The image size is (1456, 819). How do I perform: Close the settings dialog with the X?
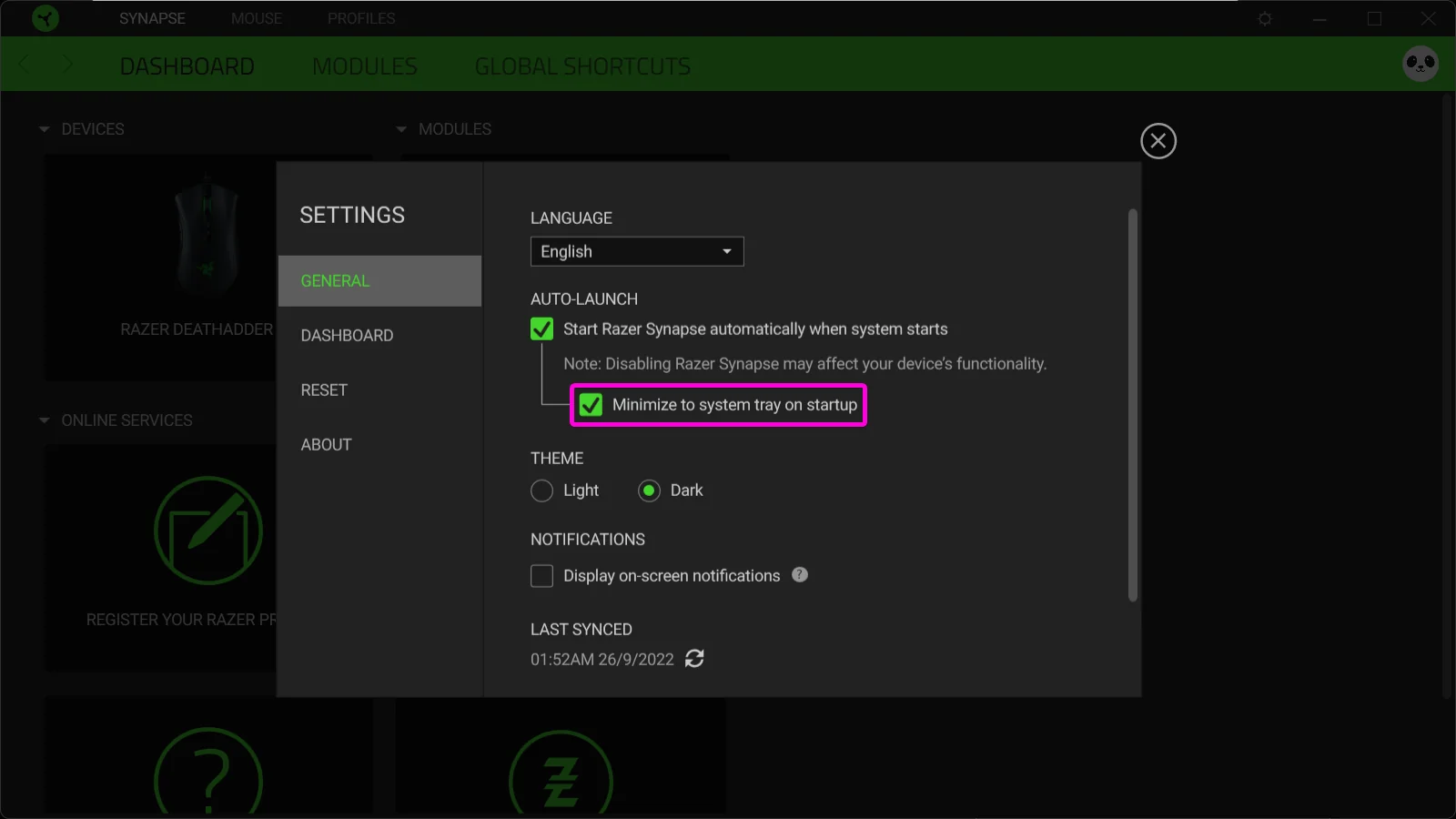(1158, 141)
